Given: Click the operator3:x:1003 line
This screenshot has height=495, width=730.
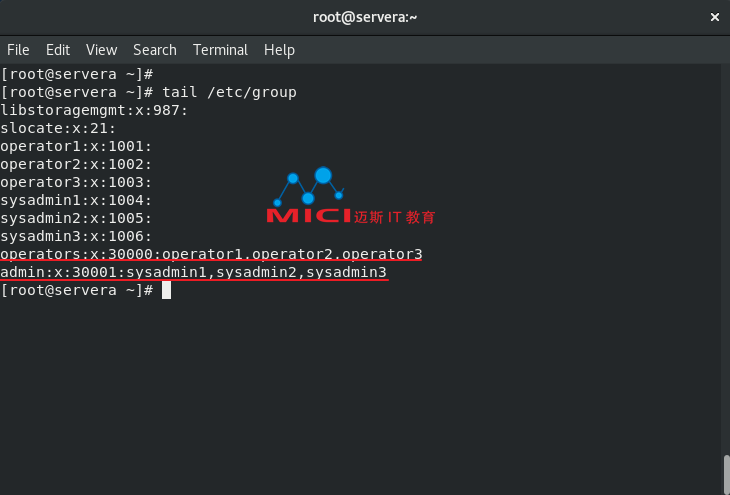Looking at the screenshot, I should [76, 182].
